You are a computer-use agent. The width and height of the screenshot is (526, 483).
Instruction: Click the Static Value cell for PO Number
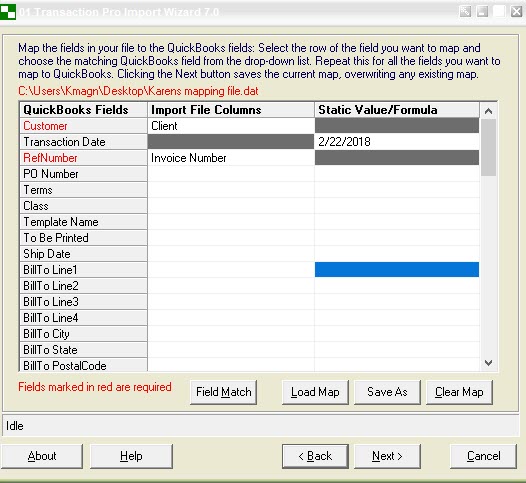(397, 174)
